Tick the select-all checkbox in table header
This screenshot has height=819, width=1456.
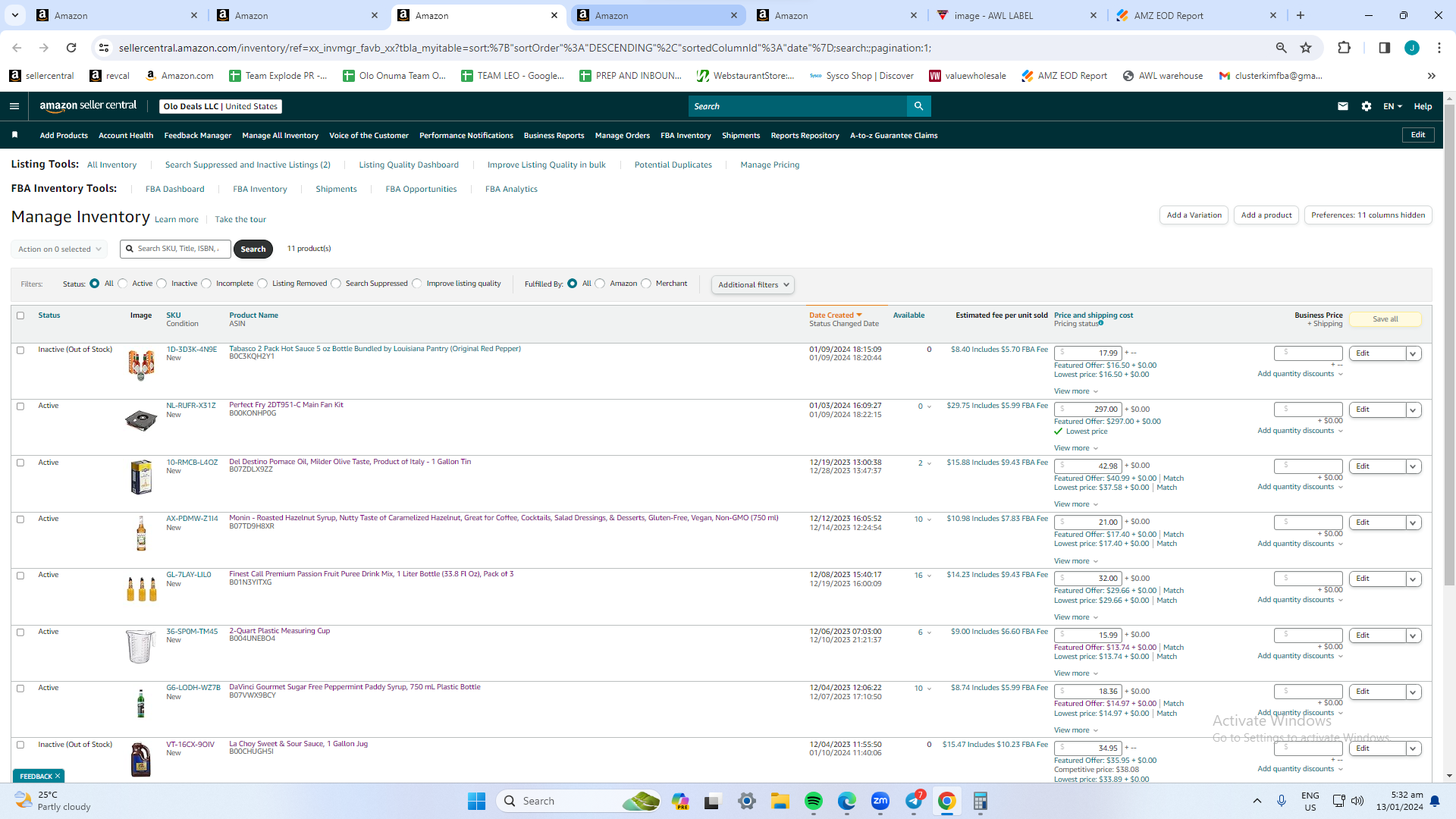[20, 315]
